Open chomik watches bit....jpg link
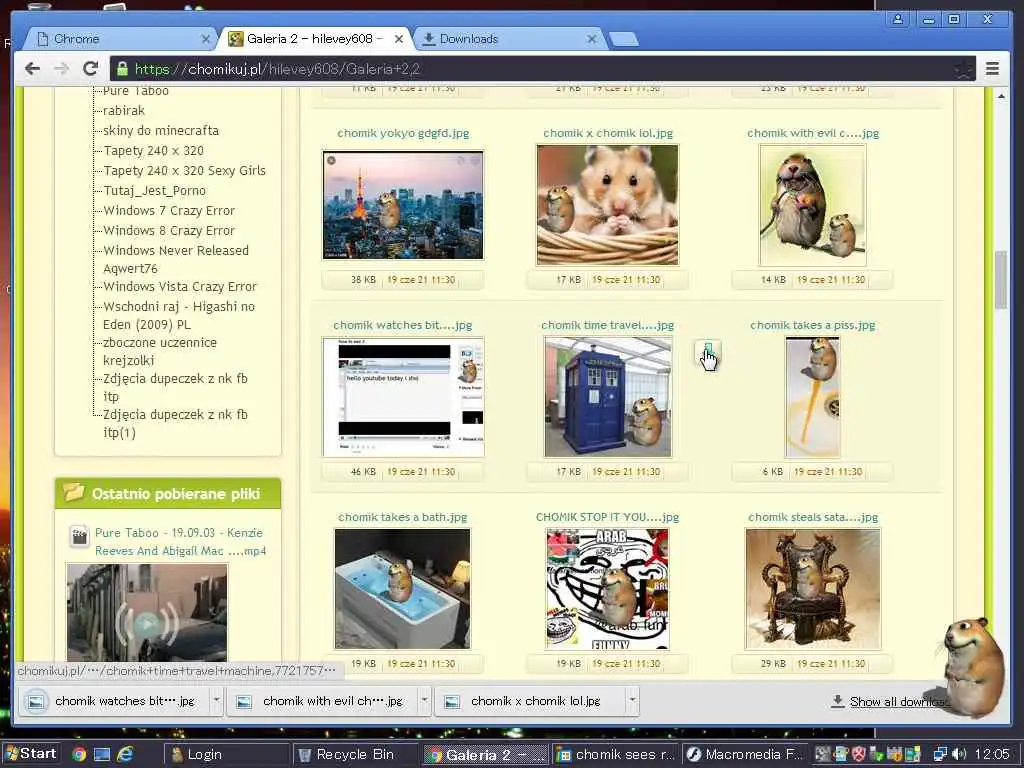The width and height of the screenshot is (1024, 768). click(x=402, y=325)
